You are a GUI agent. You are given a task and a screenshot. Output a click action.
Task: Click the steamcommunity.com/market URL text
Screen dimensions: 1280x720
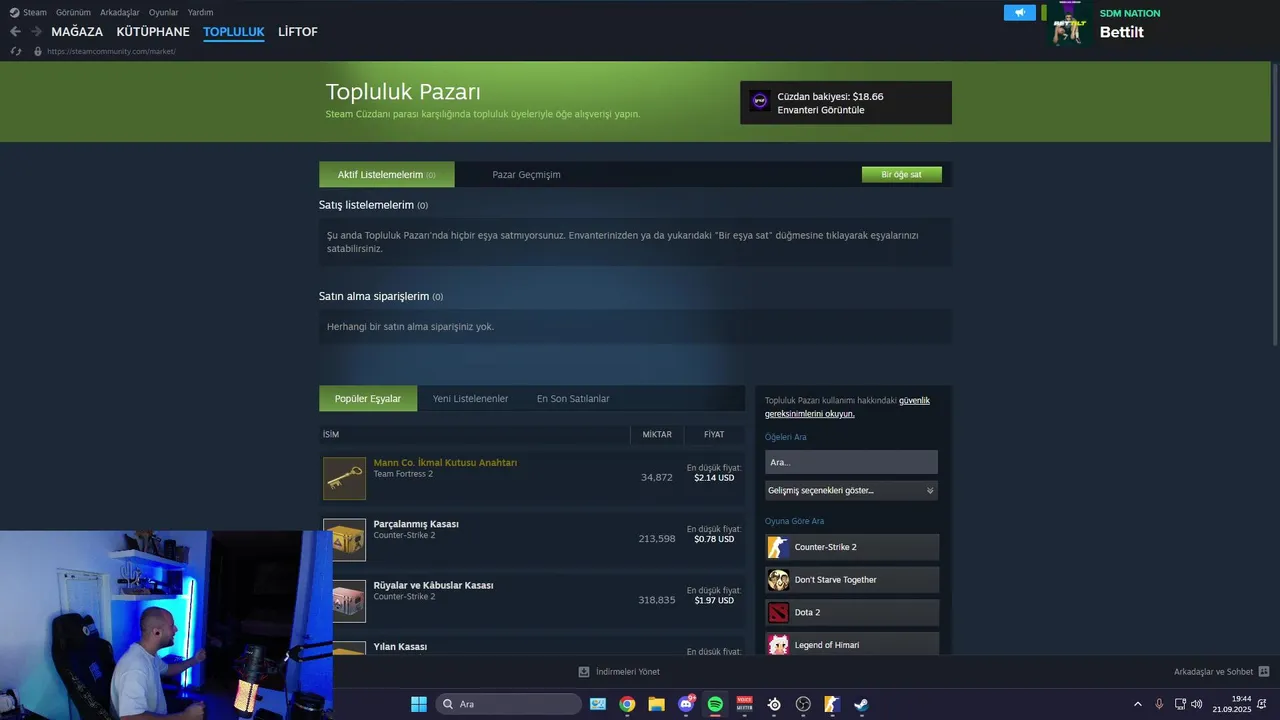tap(111, 51)
